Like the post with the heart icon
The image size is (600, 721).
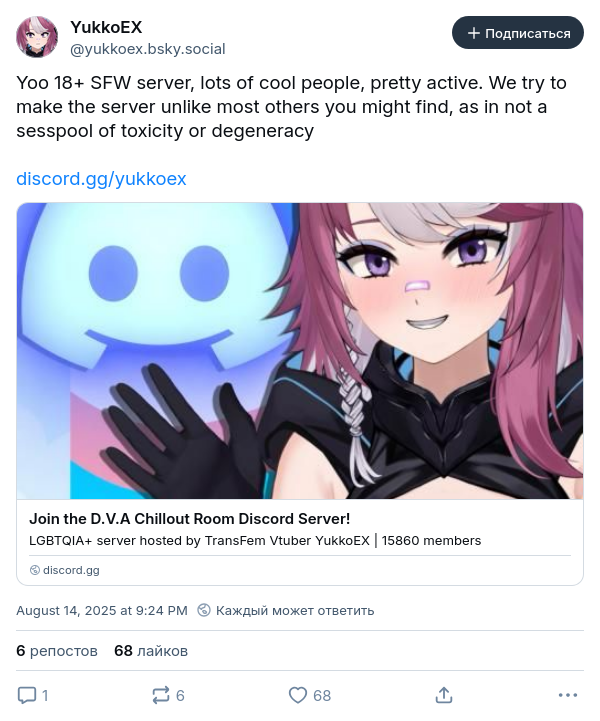click(x=297, y=695)
